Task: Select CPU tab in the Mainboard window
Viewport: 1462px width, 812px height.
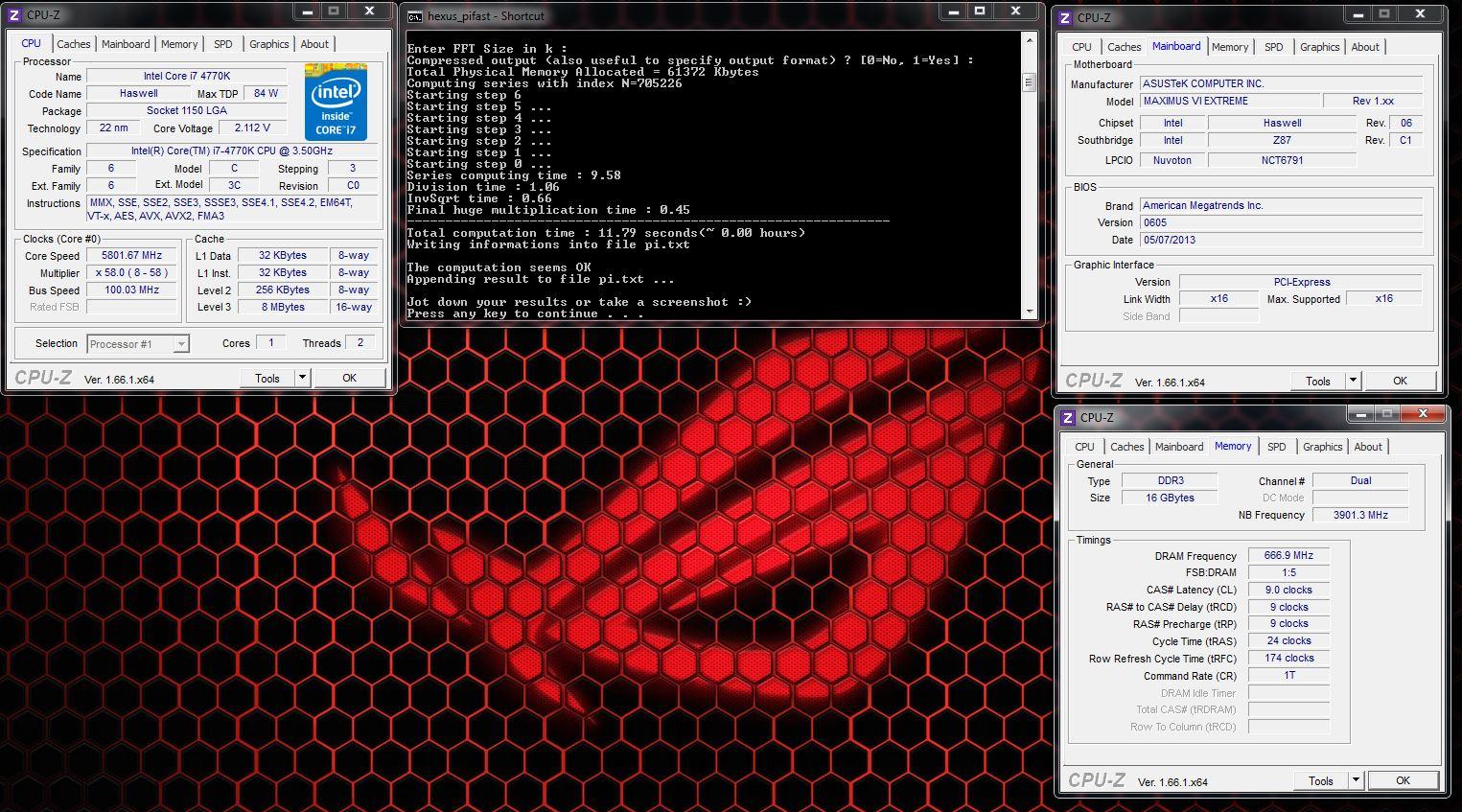Action: tap(1081, 47)
